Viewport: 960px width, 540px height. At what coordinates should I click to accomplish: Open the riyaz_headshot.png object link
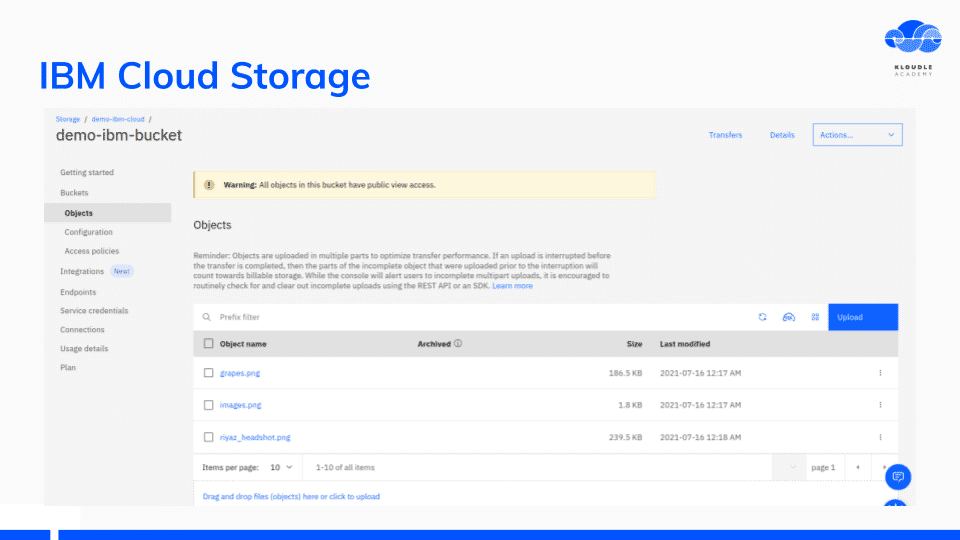pos(255,437)
